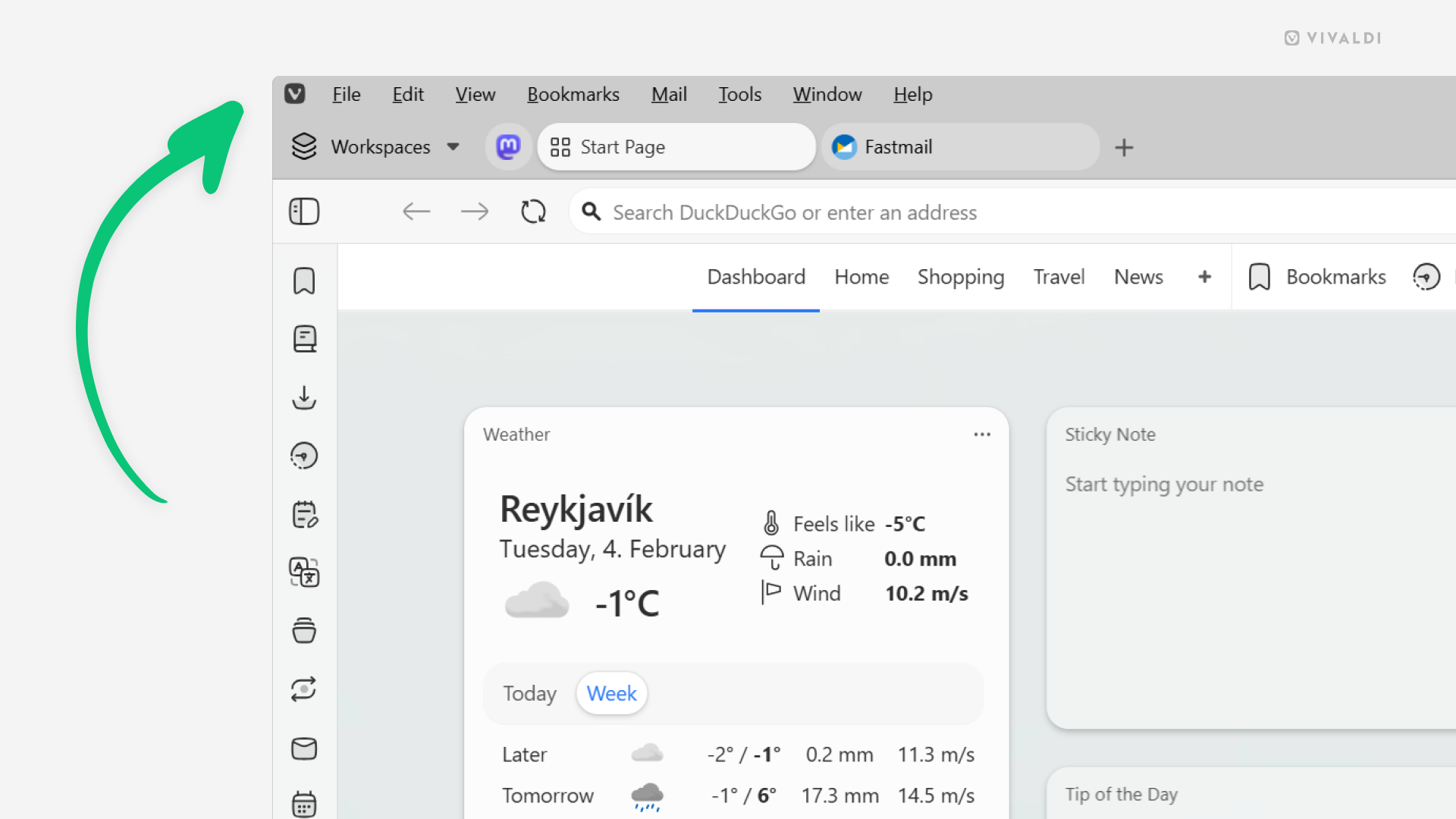Click the Dashboard tab
This screenshot has height=819, width=1456.
[757, 276]
